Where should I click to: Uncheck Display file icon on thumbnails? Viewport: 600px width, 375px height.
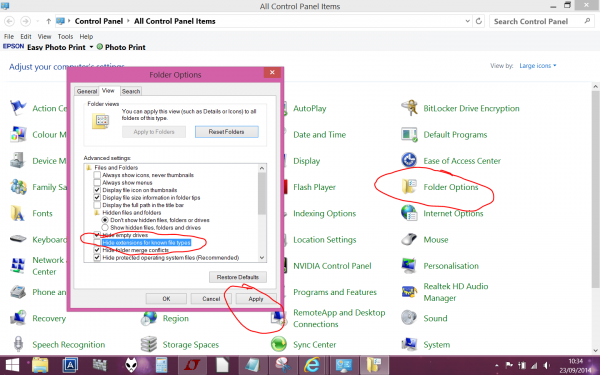pos(97,190)
